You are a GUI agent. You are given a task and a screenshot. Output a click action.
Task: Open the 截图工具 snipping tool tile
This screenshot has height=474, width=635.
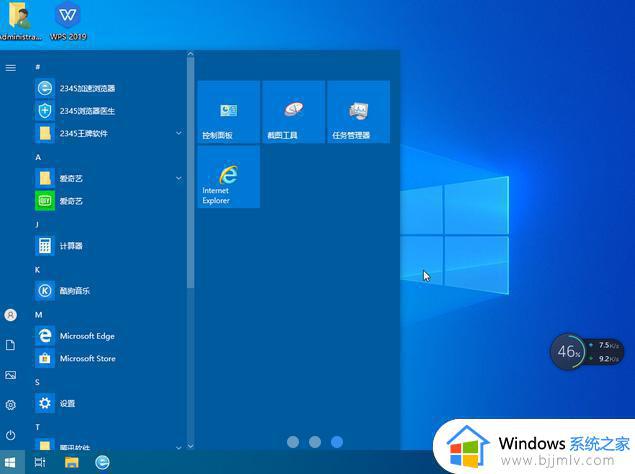(x=293, y=113)
